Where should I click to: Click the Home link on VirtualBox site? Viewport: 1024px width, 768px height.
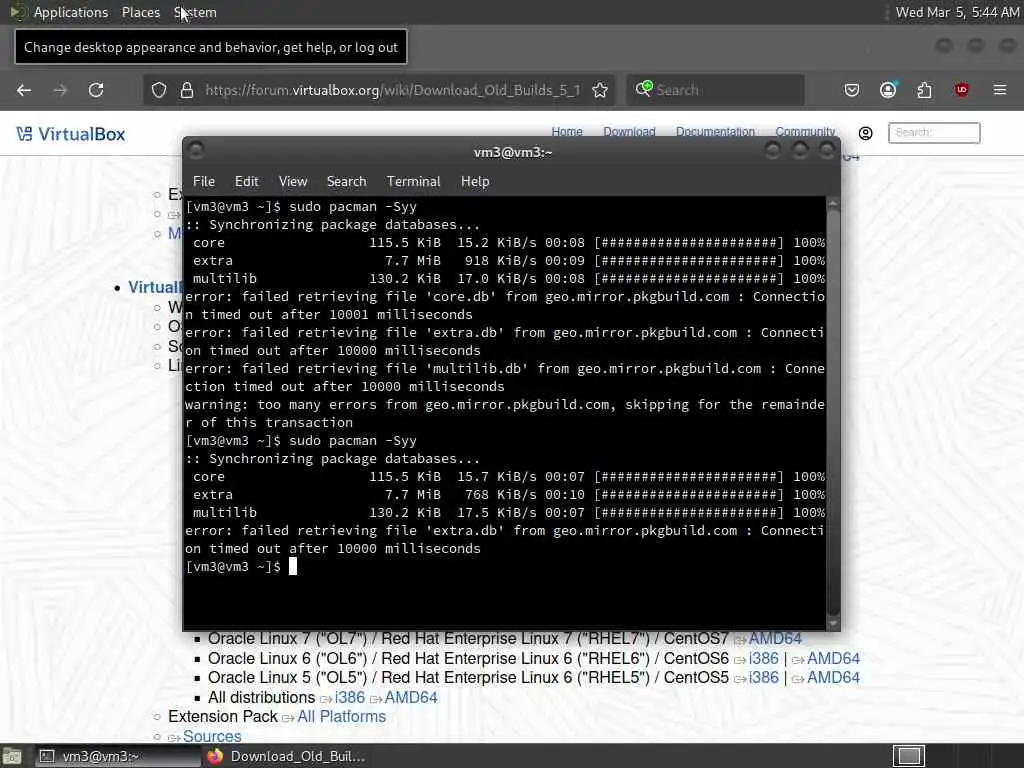click(x=567, y=132)
